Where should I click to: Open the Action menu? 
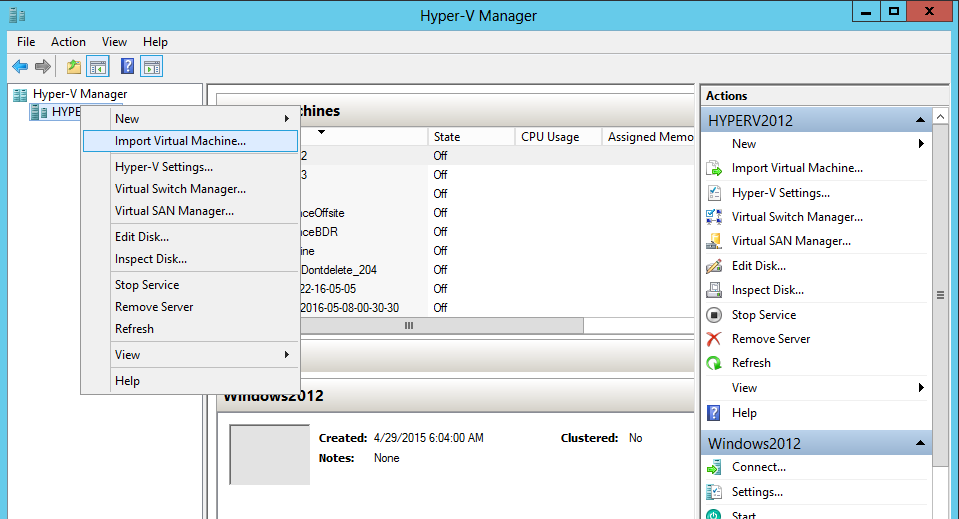[68, 42]
